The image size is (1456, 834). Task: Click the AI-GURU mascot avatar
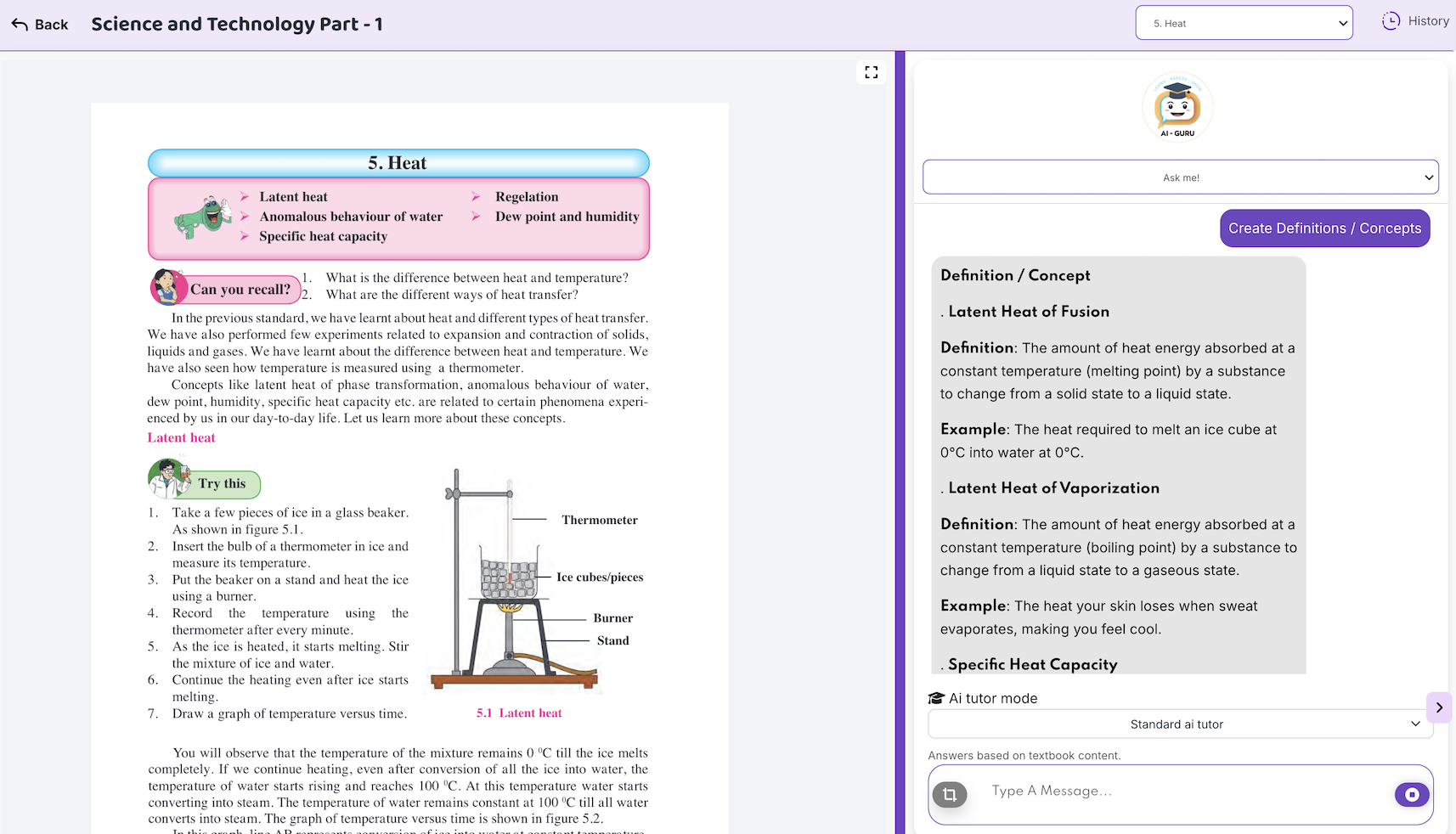(x=1177, y=106)
